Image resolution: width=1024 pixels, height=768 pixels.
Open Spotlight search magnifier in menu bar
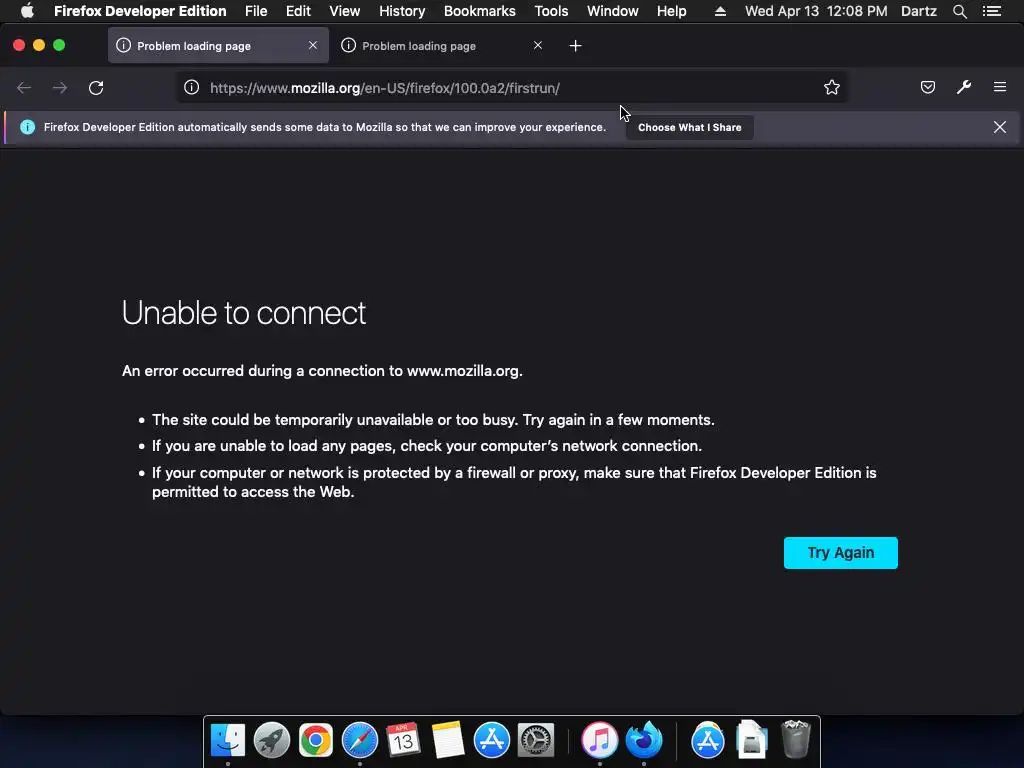tap(959, 11)
